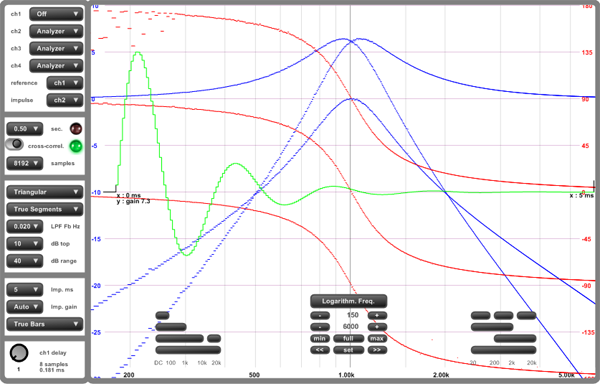Click the long dark bar directly above the DC–20k scale

188,350
